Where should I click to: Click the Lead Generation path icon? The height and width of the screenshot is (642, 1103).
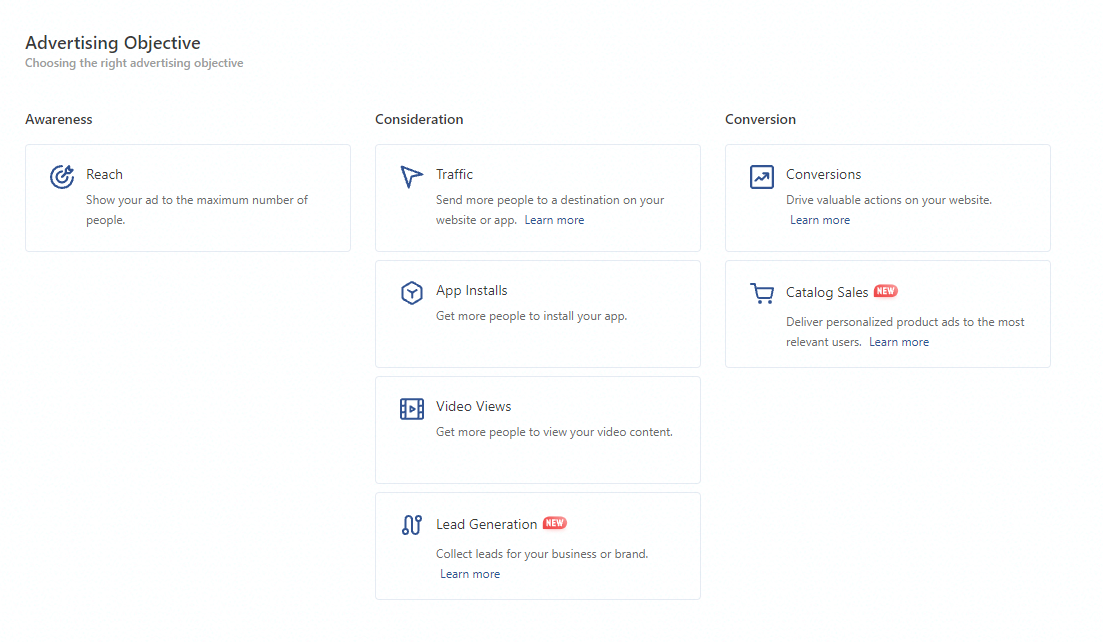click(x=412, y=525)
